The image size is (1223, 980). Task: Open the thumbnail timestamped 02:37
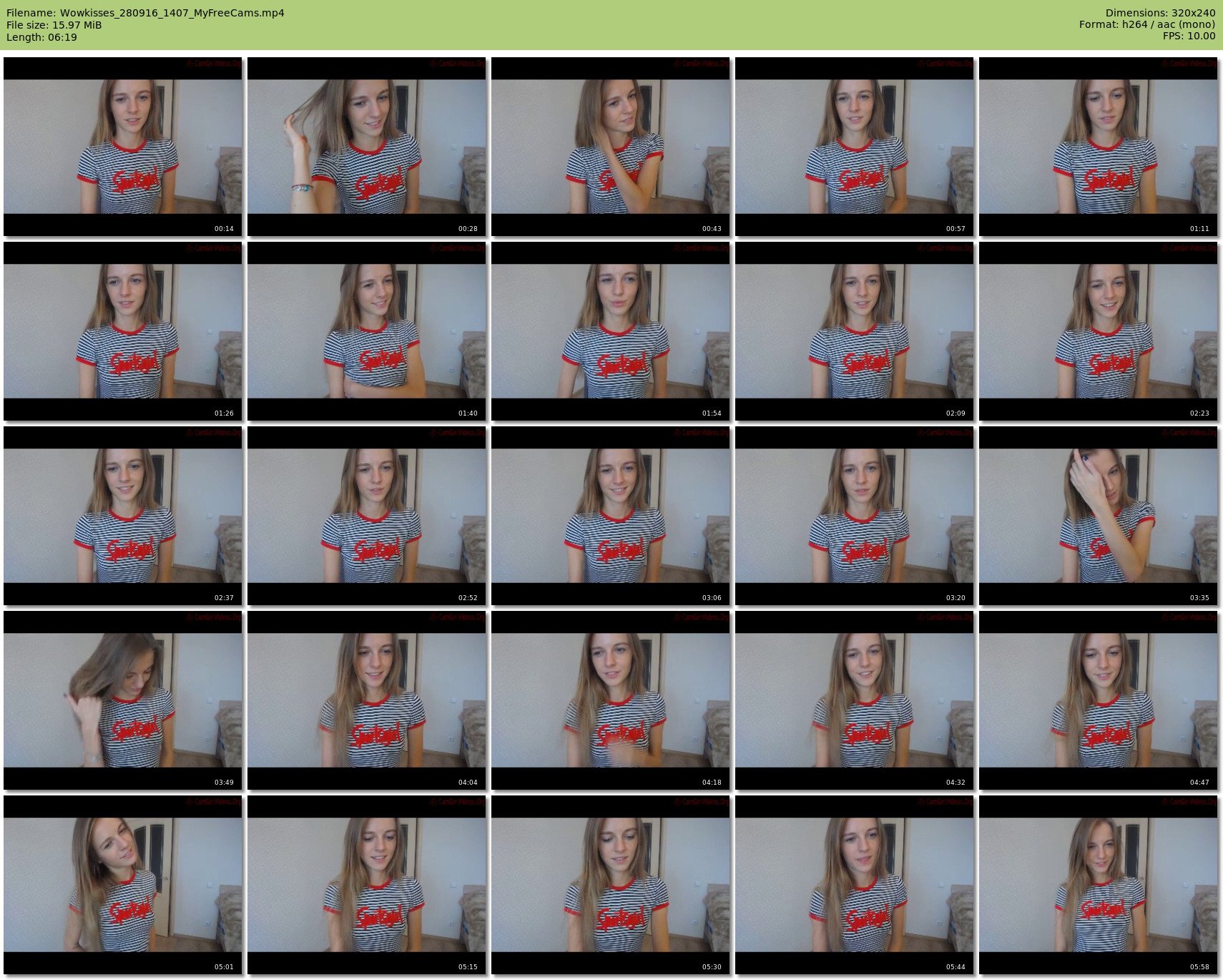[123, 516]
